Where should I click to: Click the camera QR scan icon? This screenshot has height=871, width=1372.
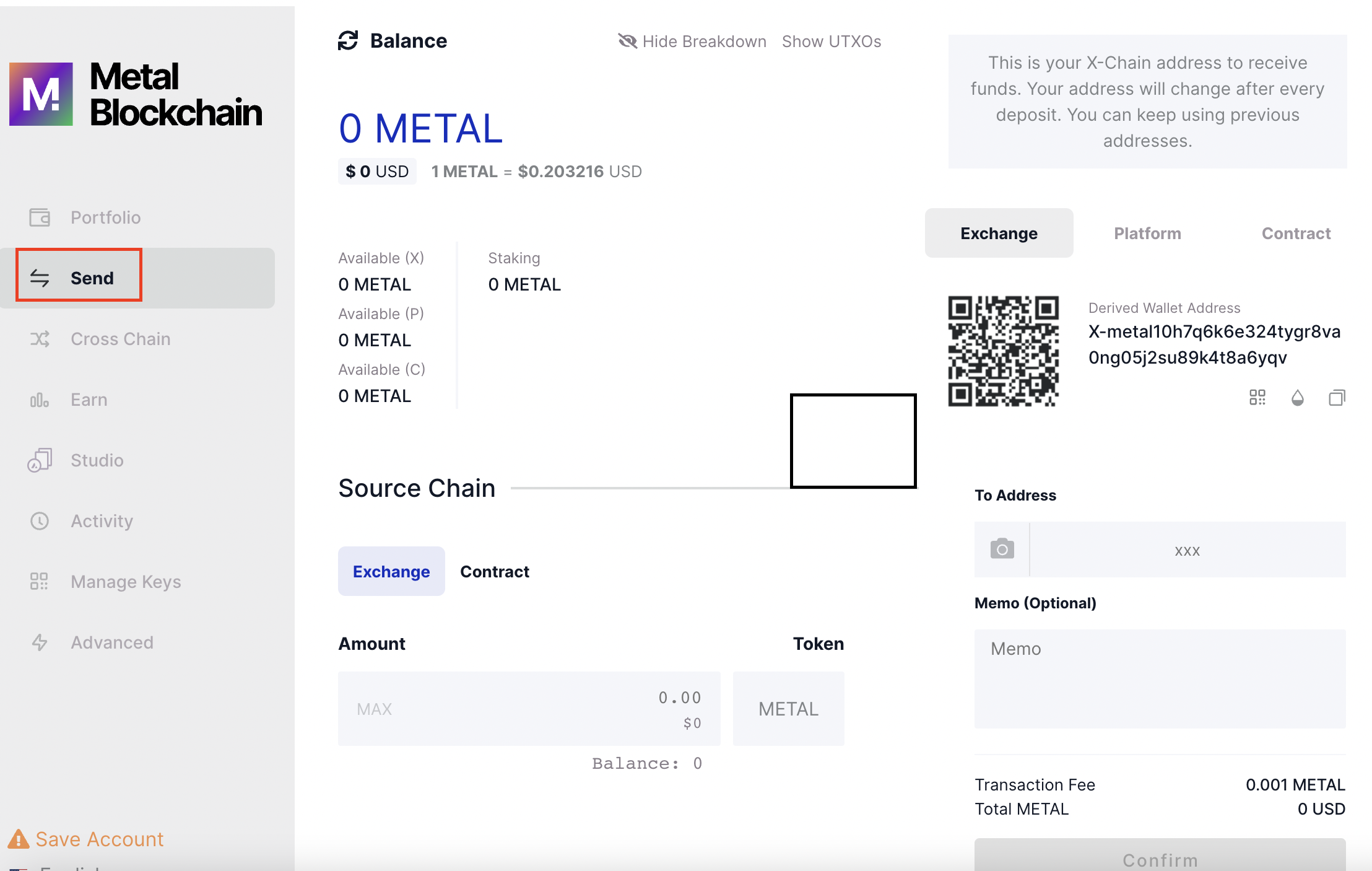(x=1002, y=549)
